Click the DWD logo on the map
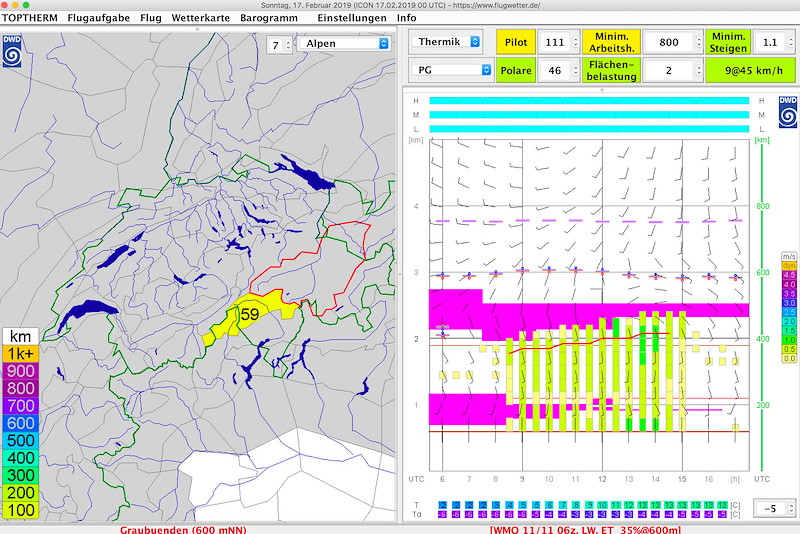The image size is (800, 534). (12, 51)
